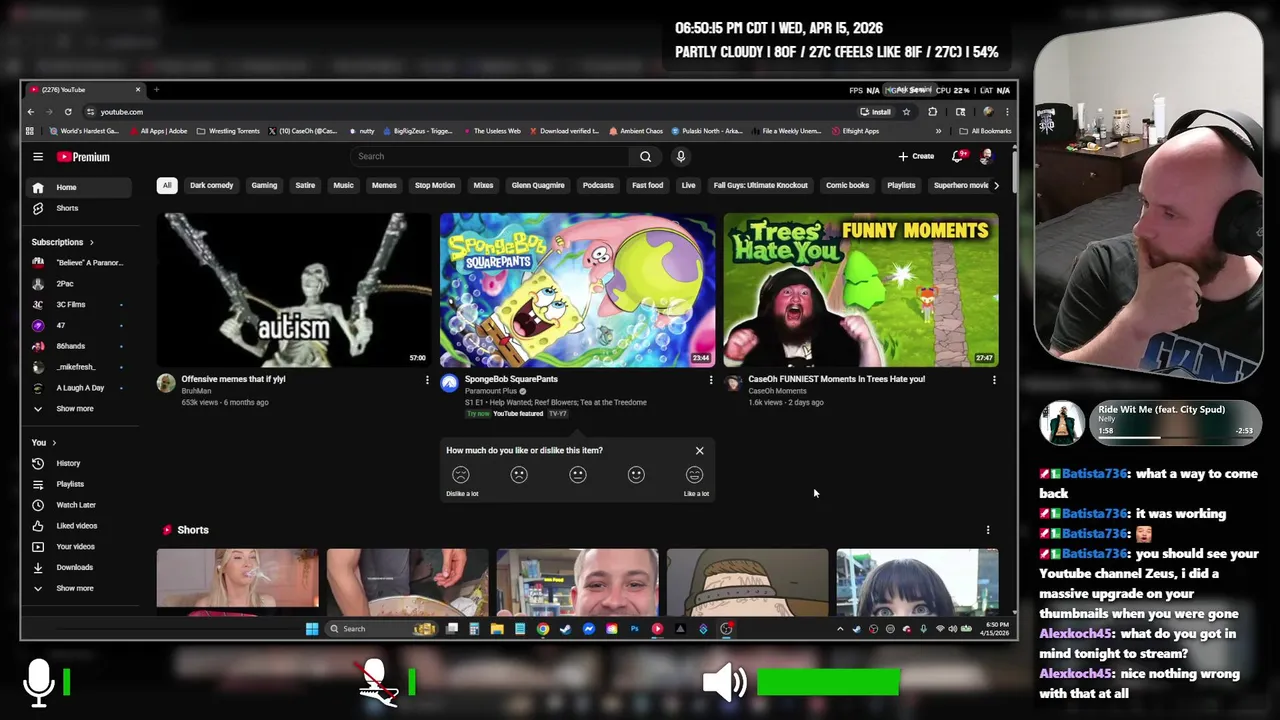Image resolution: width=1280 pixels, height=720 pixels.
Task: Expand the You section chevron
Action: pyautogui.click(x=54, y=442)
